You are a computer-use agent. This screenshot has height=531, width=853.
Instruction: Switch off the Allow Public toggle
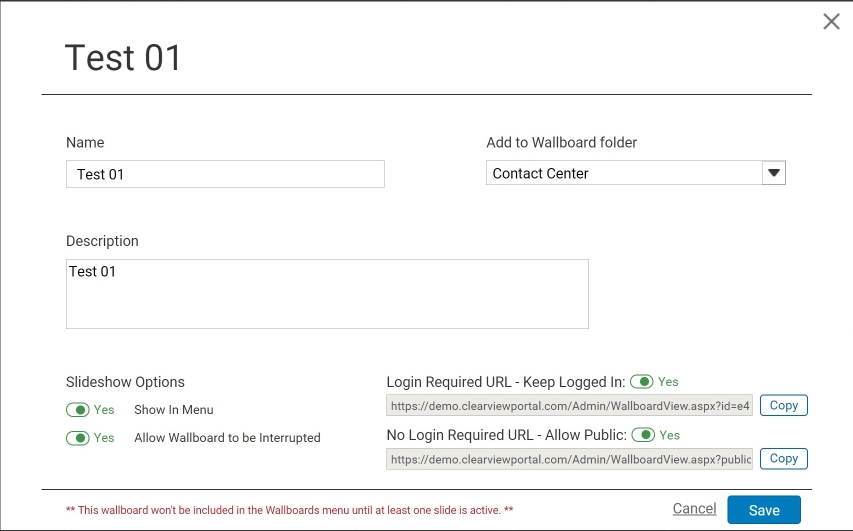(644, 435)
